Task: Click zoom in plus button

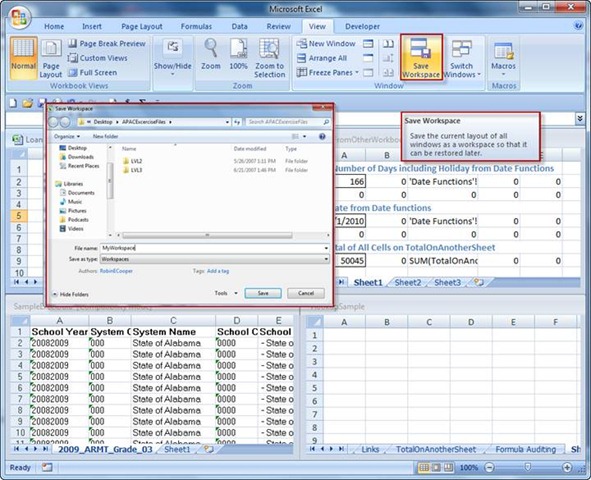Action: [567, 468]
